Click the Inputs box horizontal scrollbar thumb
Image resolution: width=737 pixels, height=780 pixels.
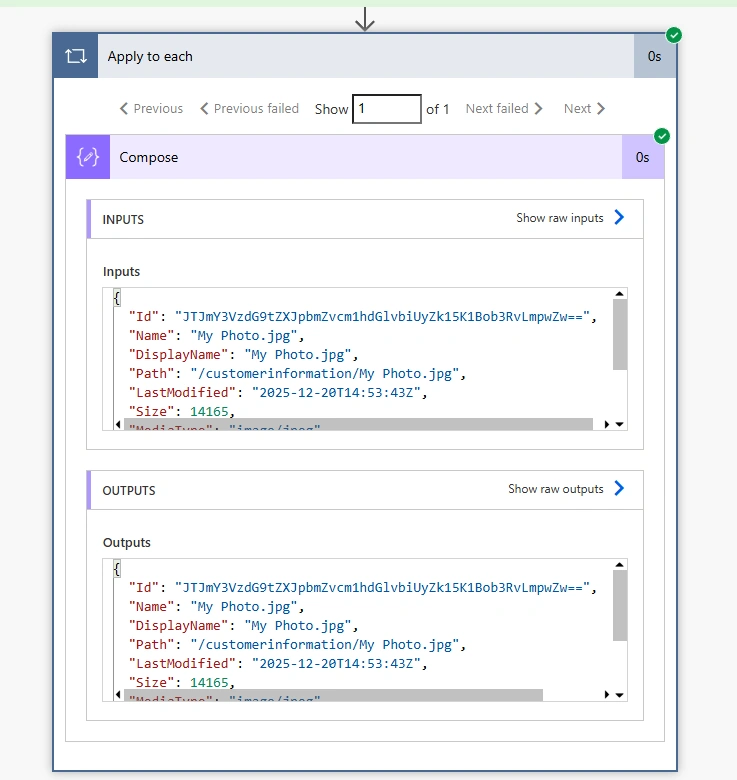click(358, 424)
